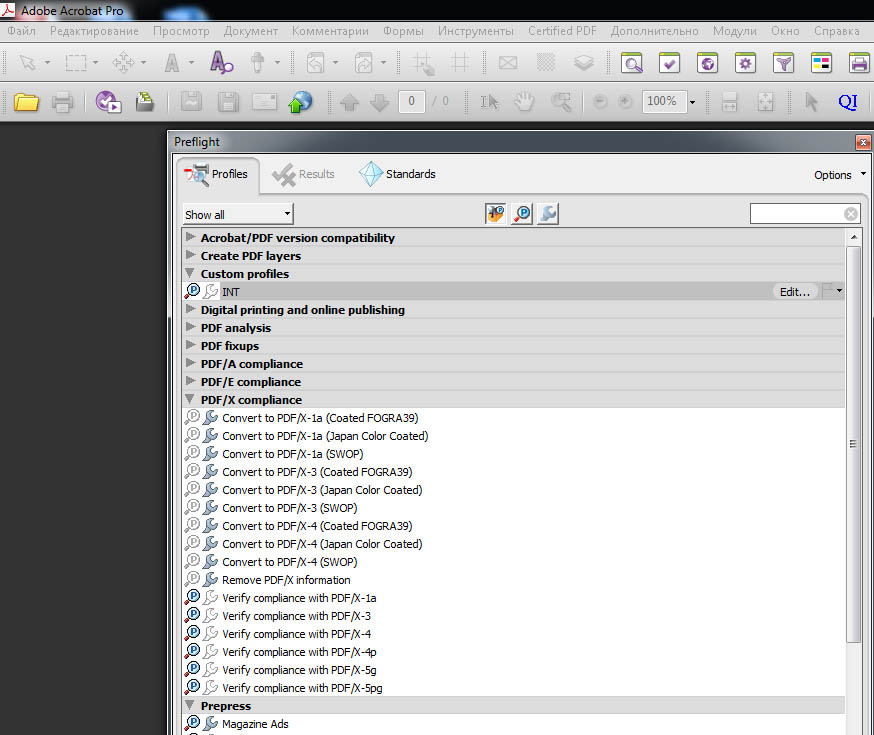Click the purple globe window icon
Screen dimensions: 874x735
pyautogui.click(x=707, y=63)
